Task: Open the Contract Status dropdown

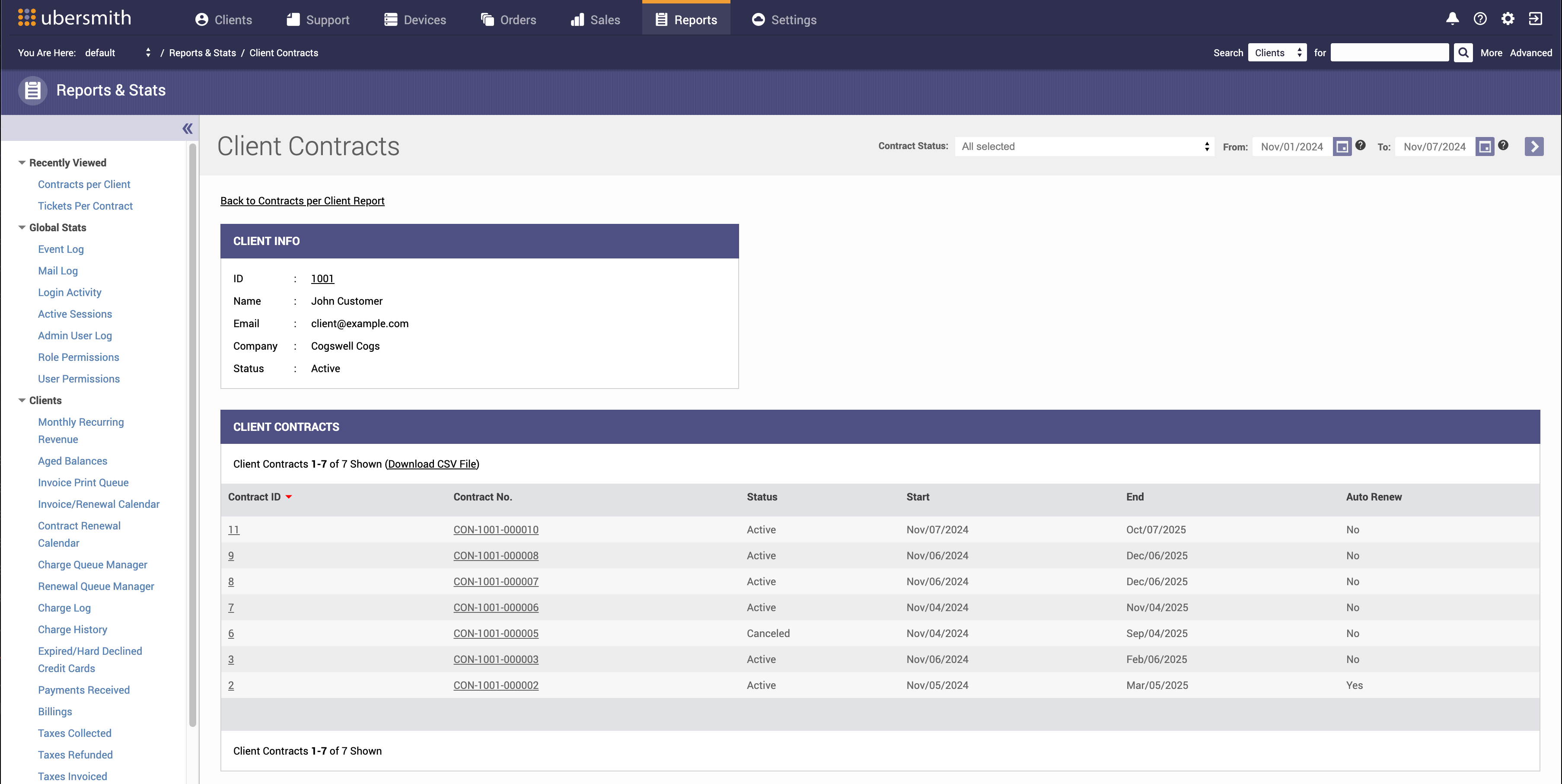Action: pos(1084,147)
